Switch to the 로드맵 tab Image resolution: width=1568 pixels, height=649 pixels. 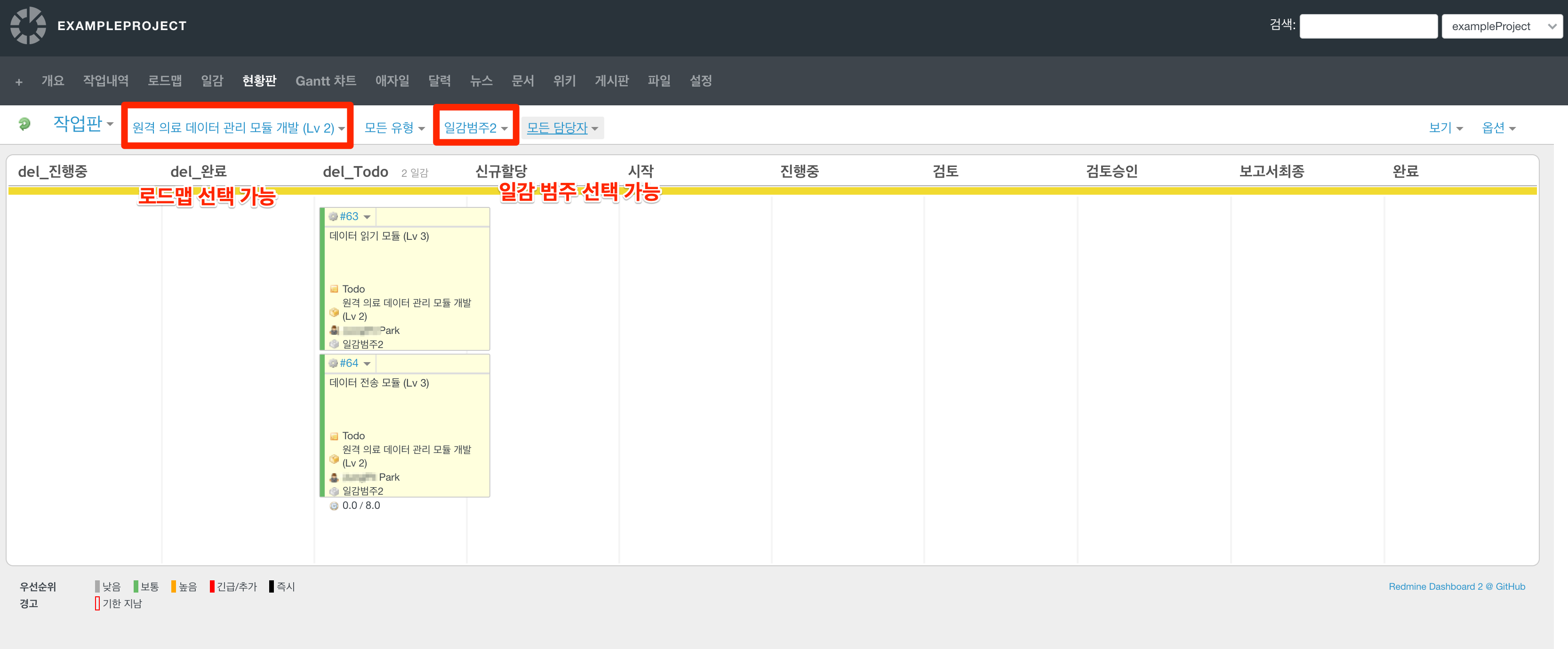tap(164, 81)
